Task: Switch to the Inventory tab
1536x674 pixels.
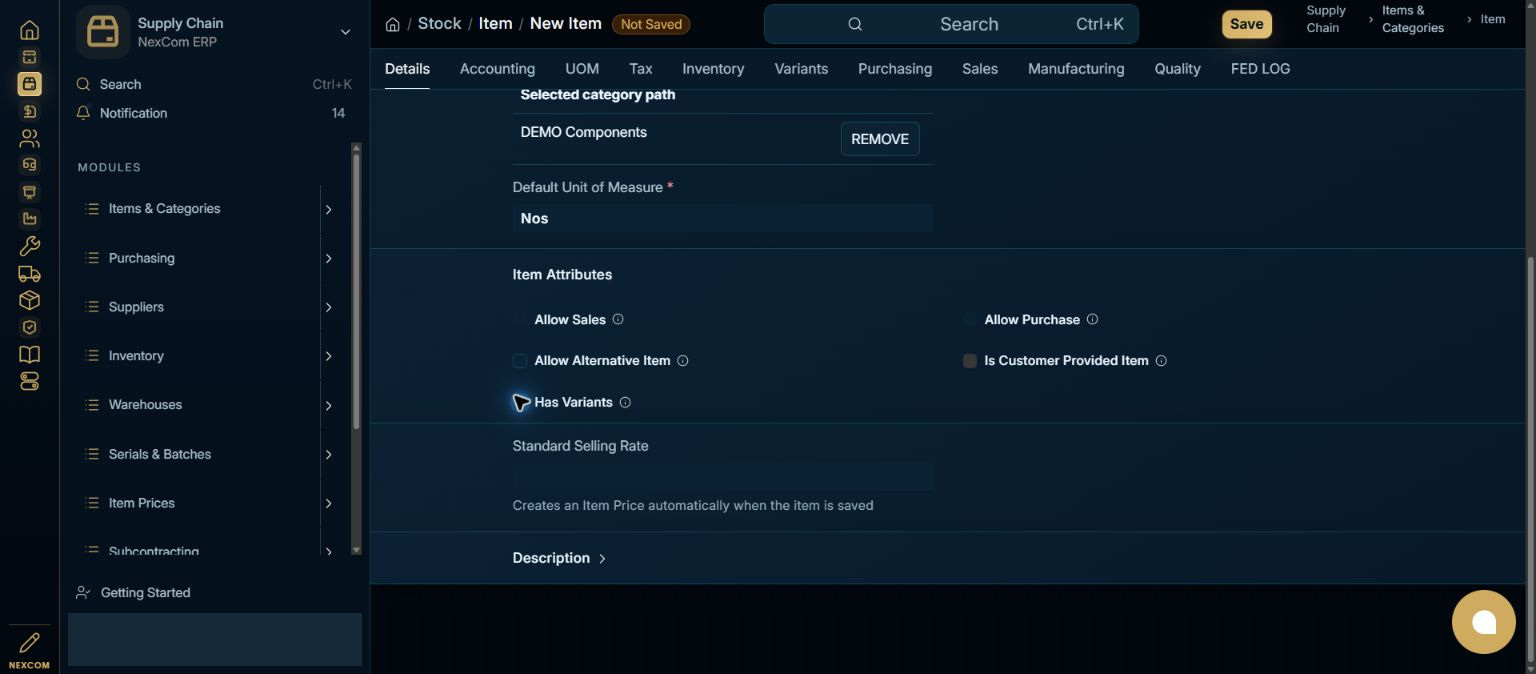Action: pos(713,69)
